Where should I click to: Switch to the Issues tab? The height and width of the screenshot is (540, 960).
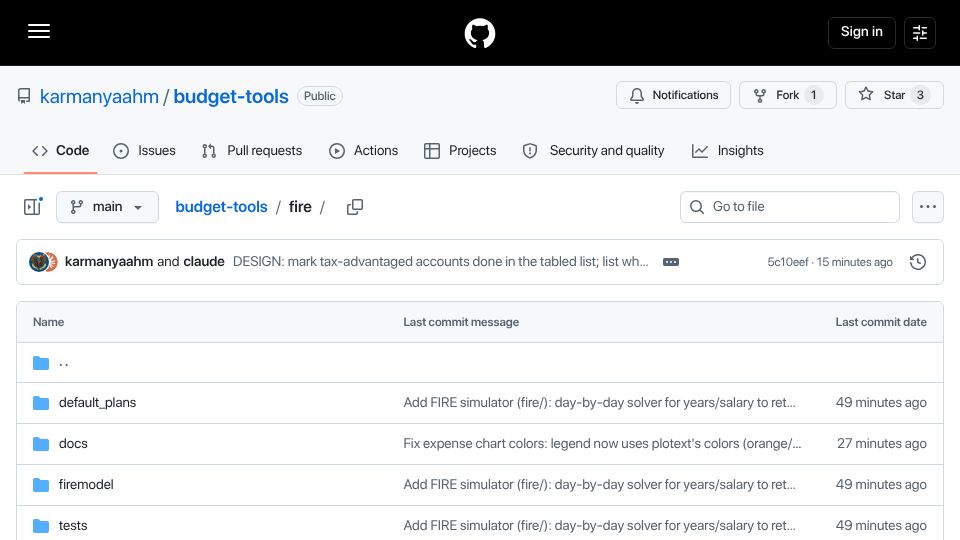[144, 151]
